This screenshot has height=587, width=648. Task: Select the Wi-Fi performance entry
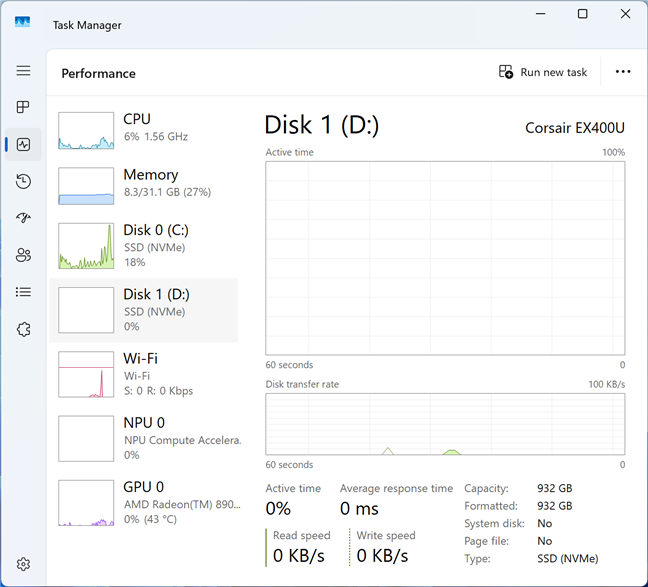pyautogui.click(x=144, y=375)
